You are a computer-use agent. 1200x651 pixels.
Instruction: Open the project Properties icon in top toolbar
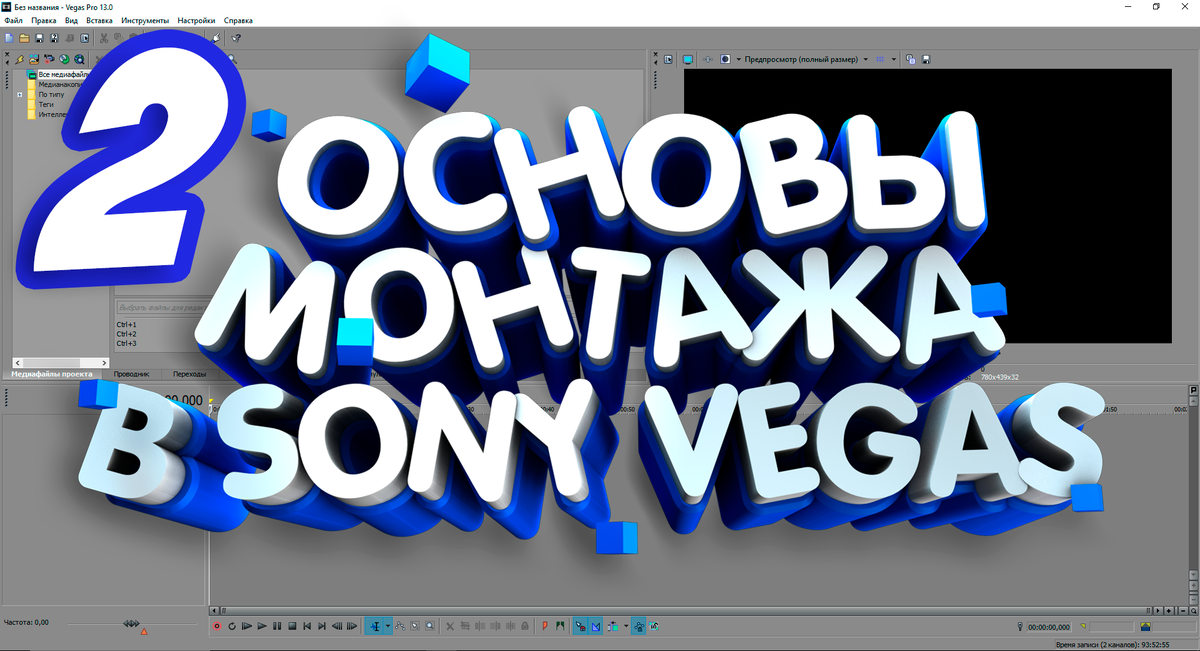[x=84, y=38]
